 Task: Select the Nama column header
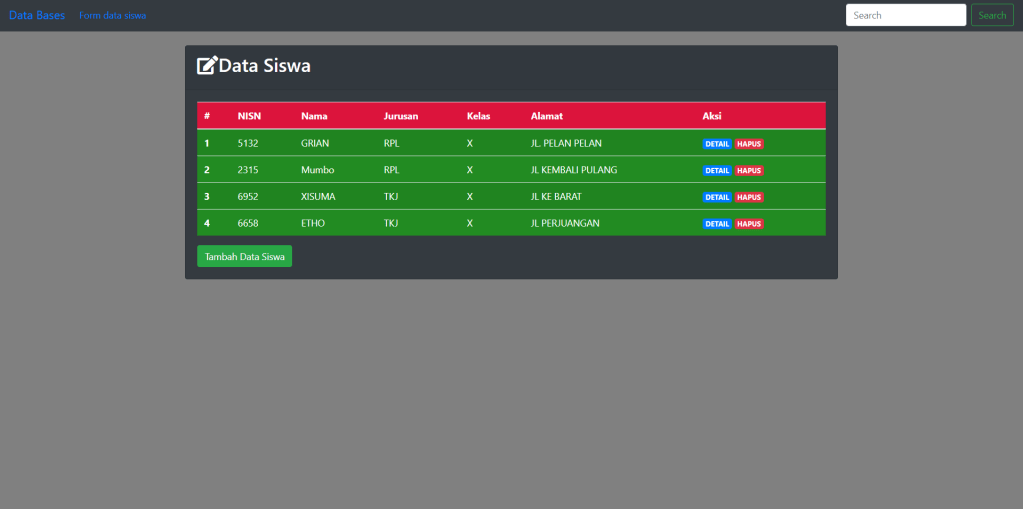click(x=314, y=116)
